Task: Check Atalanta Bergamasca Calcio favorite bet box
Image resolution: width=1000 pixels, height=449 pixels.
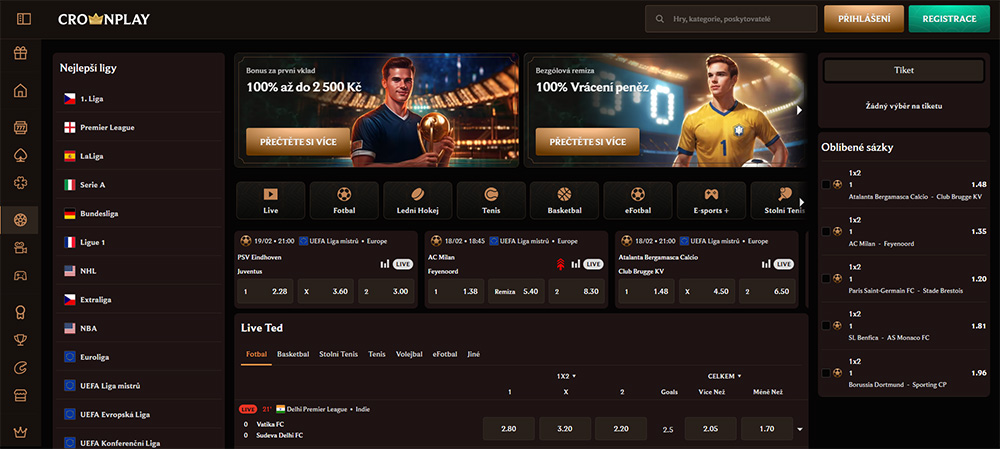Action: tap(826, 184)
